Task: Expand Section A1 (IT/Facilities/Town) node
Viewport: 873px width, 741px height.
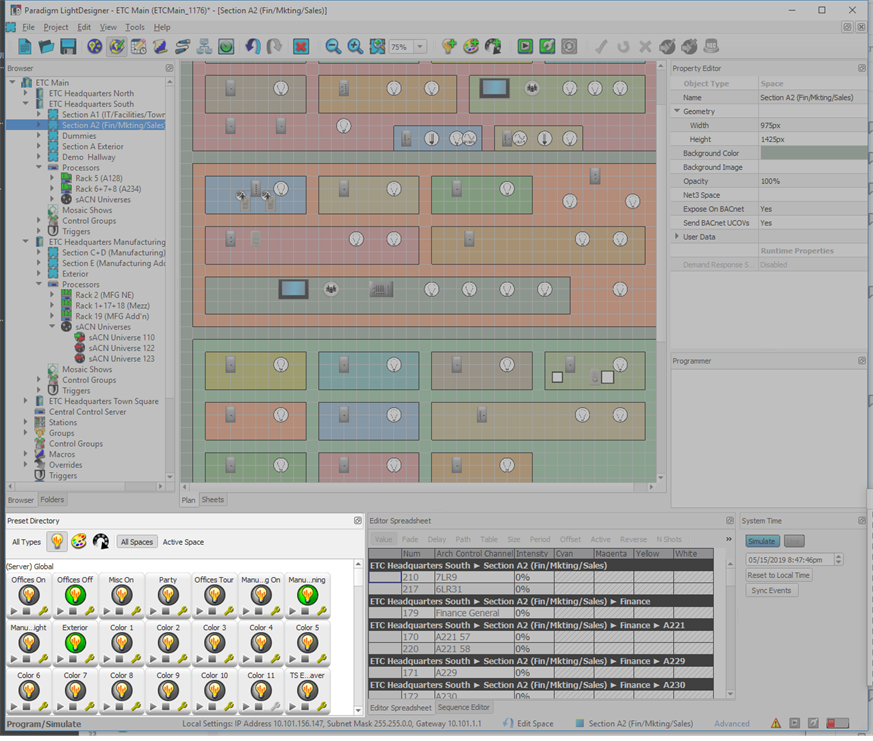Action: [38, 114]
